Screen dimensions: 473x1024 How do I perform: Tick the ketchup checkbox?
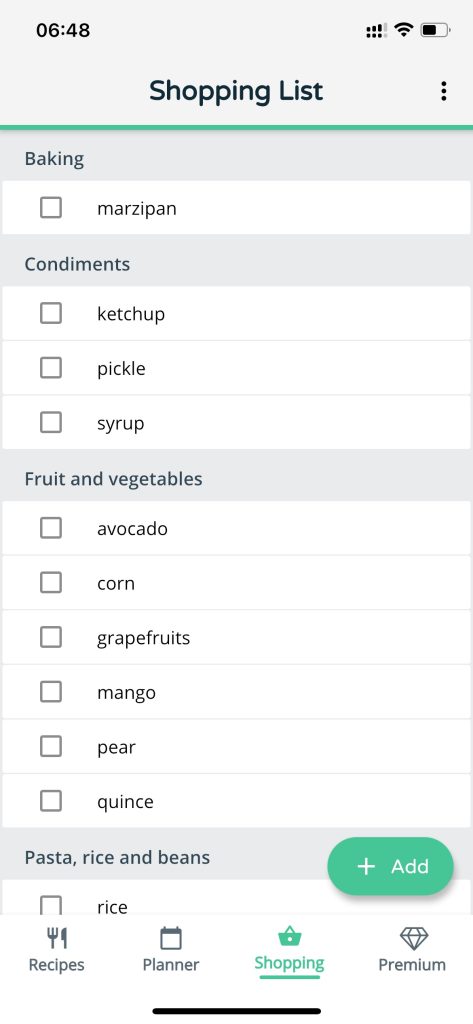click(x=51, y=313)
